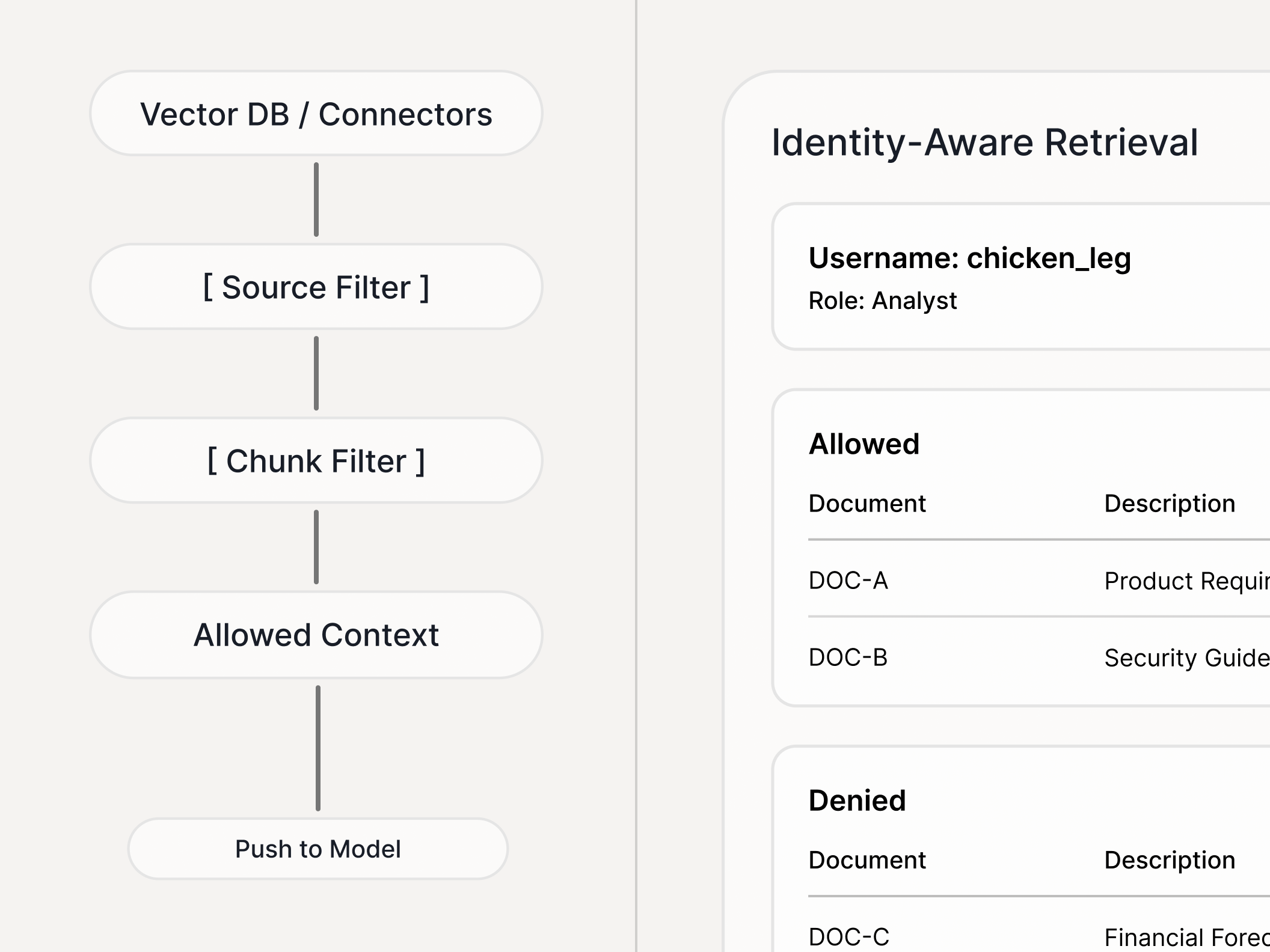Click Document column header in Denied table
Image resolution: width=1270 pixels, height=952 pixels.
867,860
